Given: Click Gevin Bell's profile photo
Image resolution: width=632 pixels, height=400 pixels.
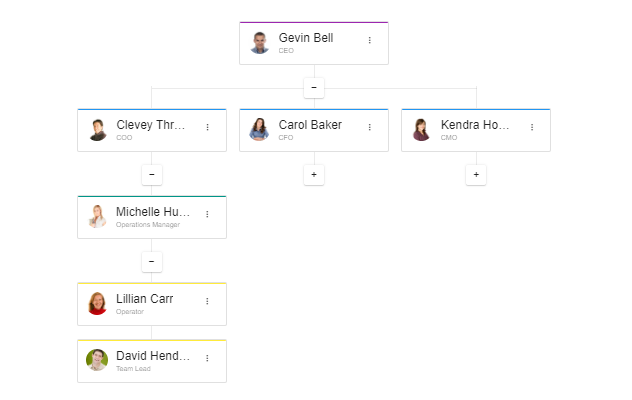Looking at the screenshot, I should pos(260,43).
